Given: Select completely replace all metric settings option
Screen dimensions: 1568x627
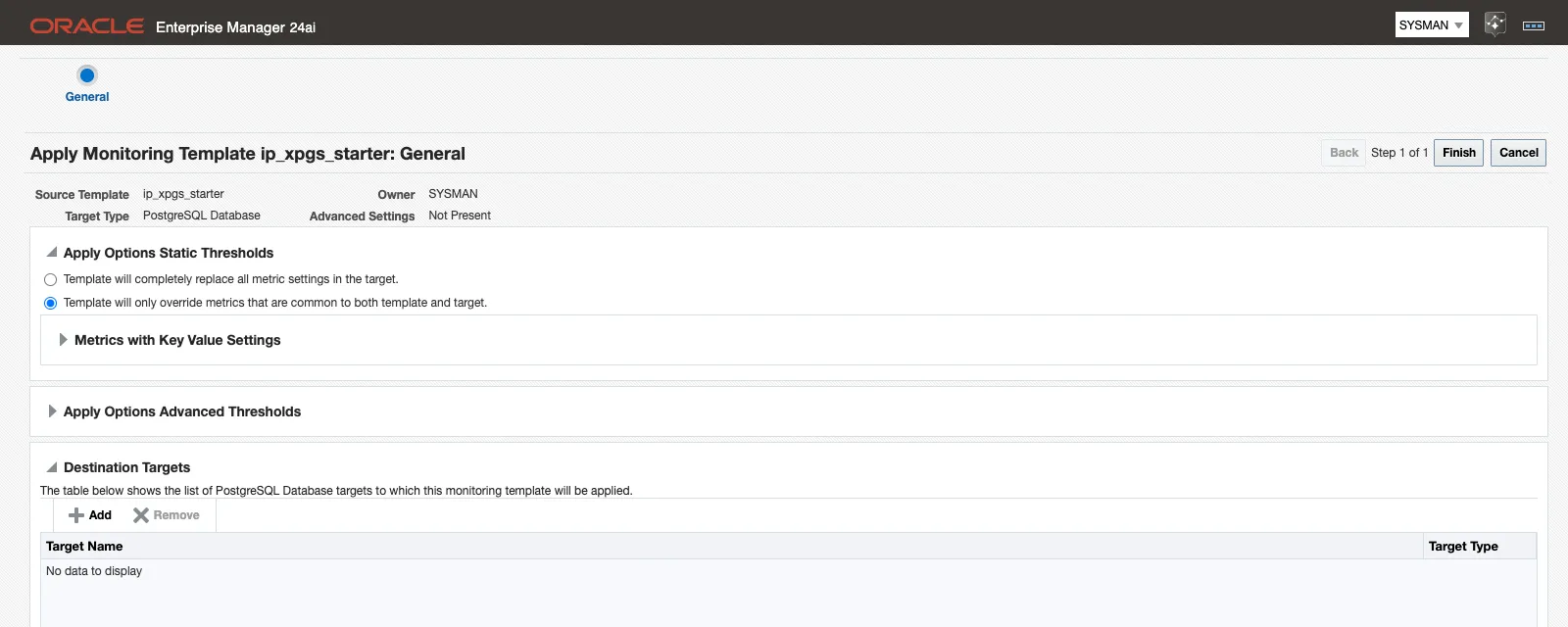Looking at the screenshot, I should (x=51, y=280).
